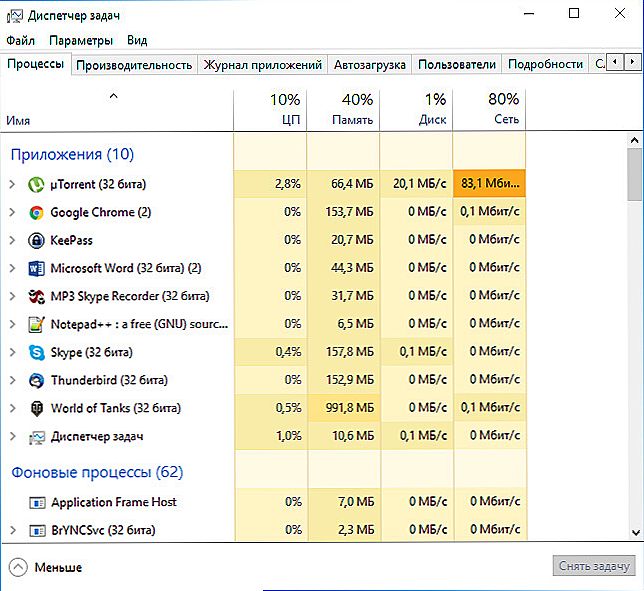Click the scrollbar down arrow
This screenshot has height=591, width=644.
pyautogui.click(x=635, y=533)
